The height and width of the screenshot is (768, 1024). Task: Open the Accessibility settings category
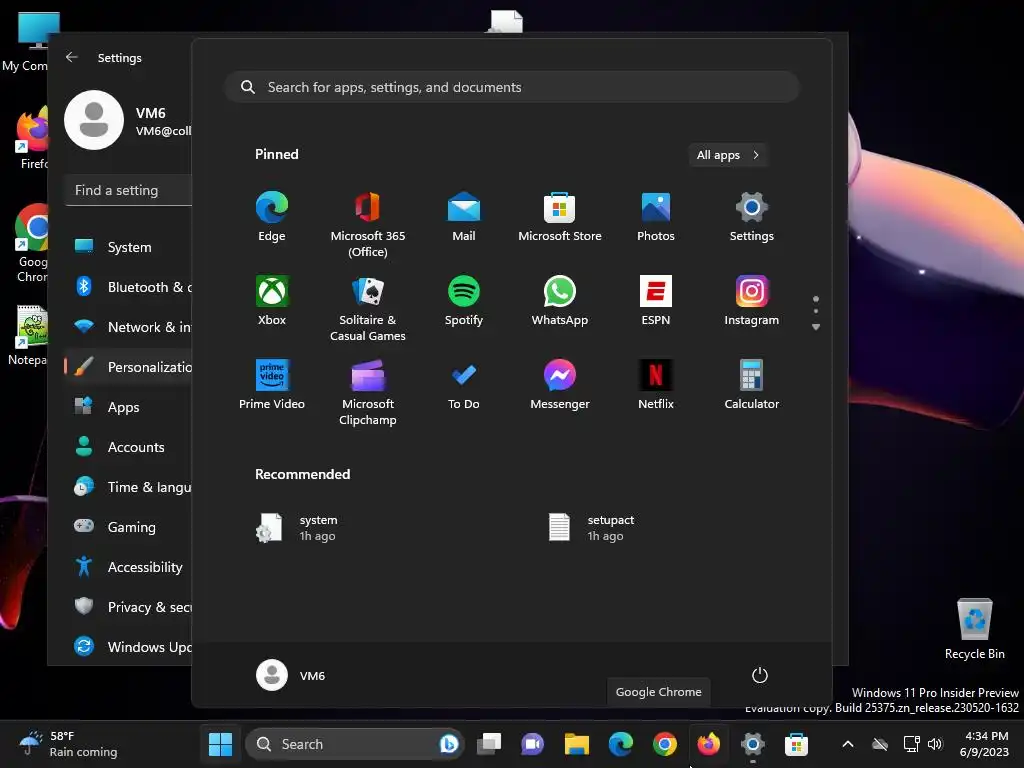[x=129, y=567]
